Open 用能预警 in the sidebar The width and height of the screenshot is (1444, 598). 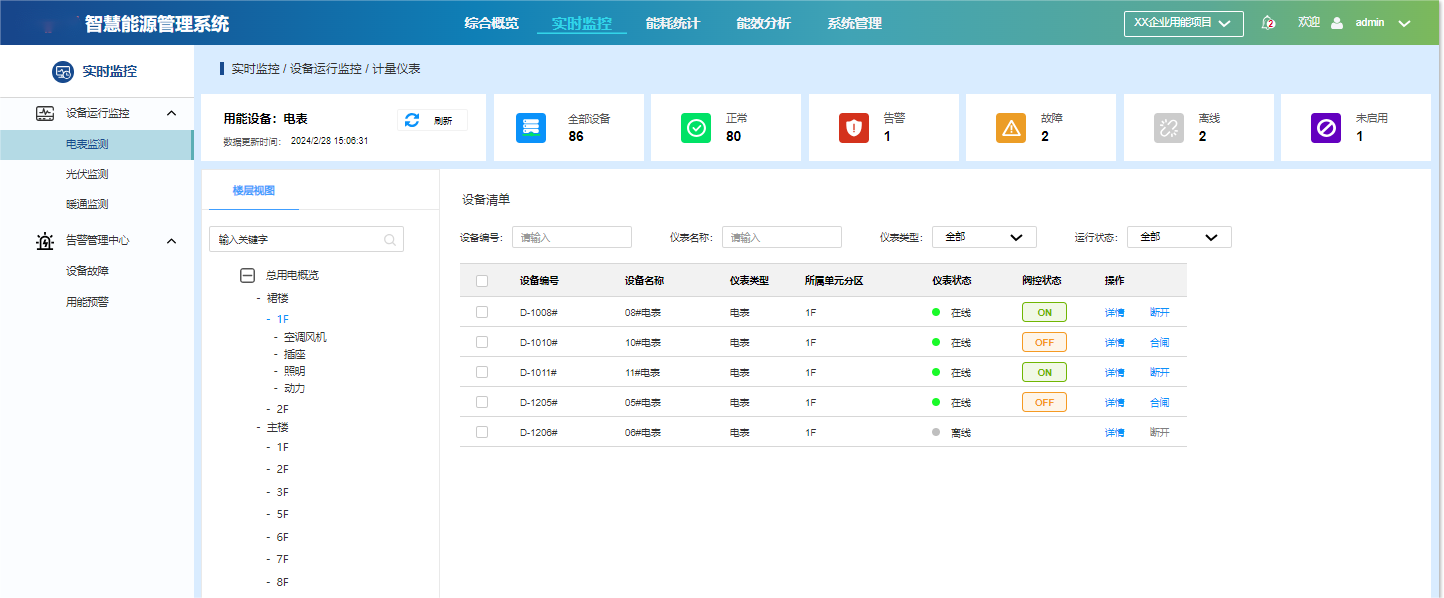87,302
